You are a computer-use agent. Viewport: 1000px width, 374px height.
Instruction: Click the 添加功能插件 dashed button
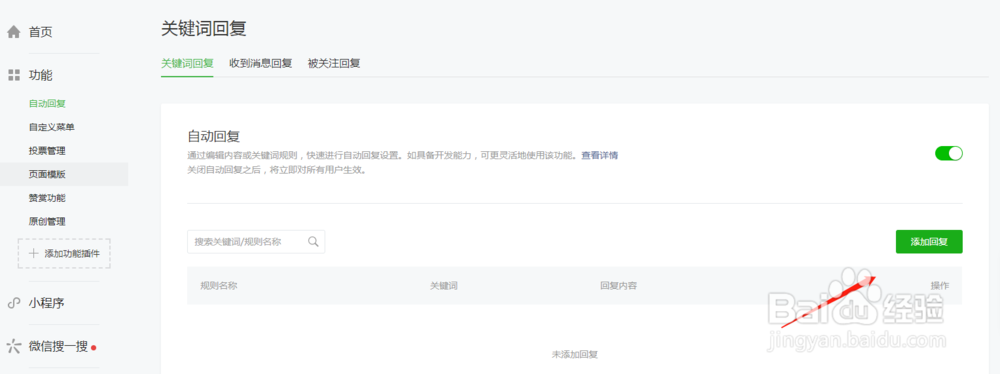[x=64, y=253]
